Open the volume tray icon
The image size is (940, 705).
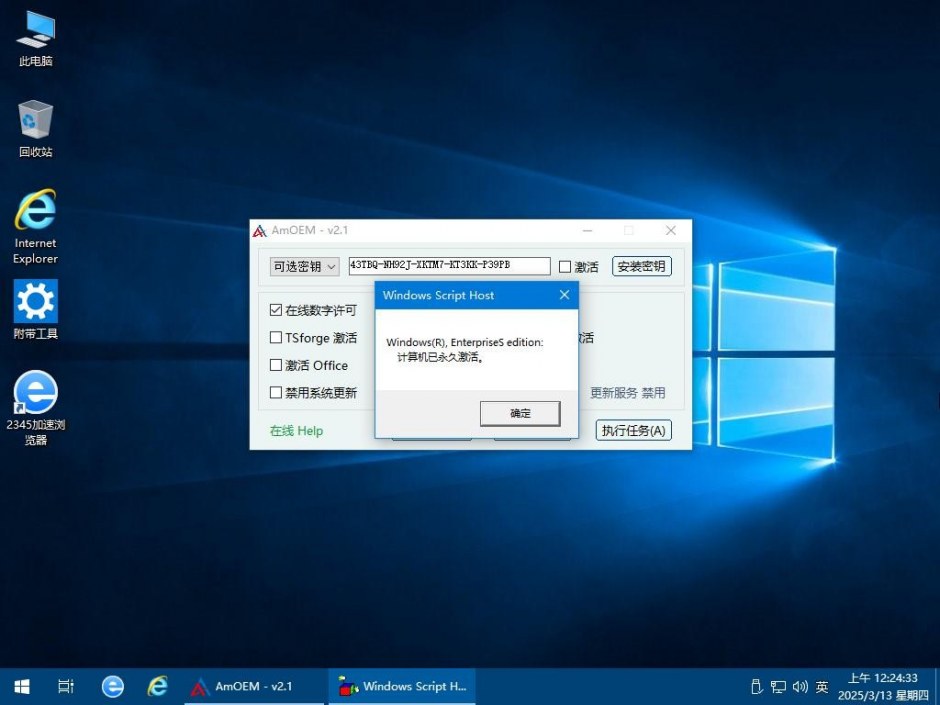tap(800, 686)
